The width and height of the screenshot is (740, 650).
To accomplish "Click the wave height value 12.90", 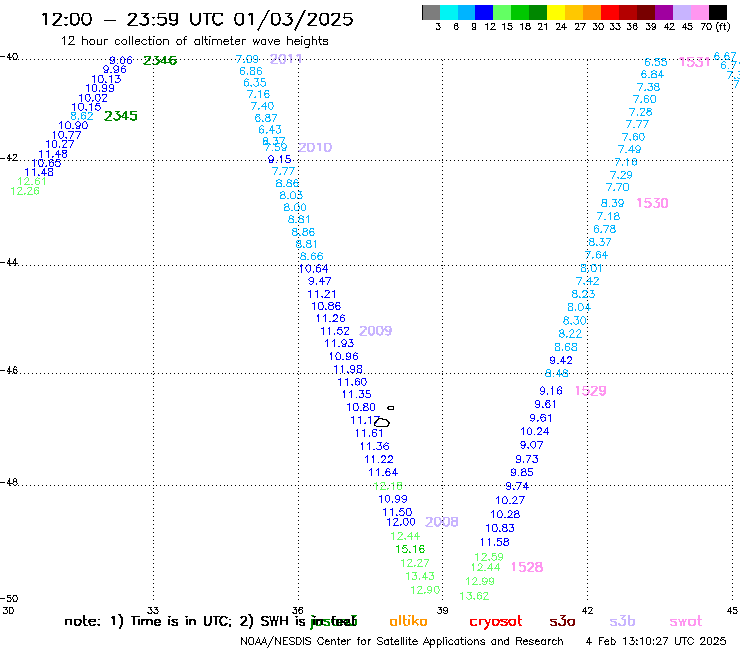I will (425, 590).
